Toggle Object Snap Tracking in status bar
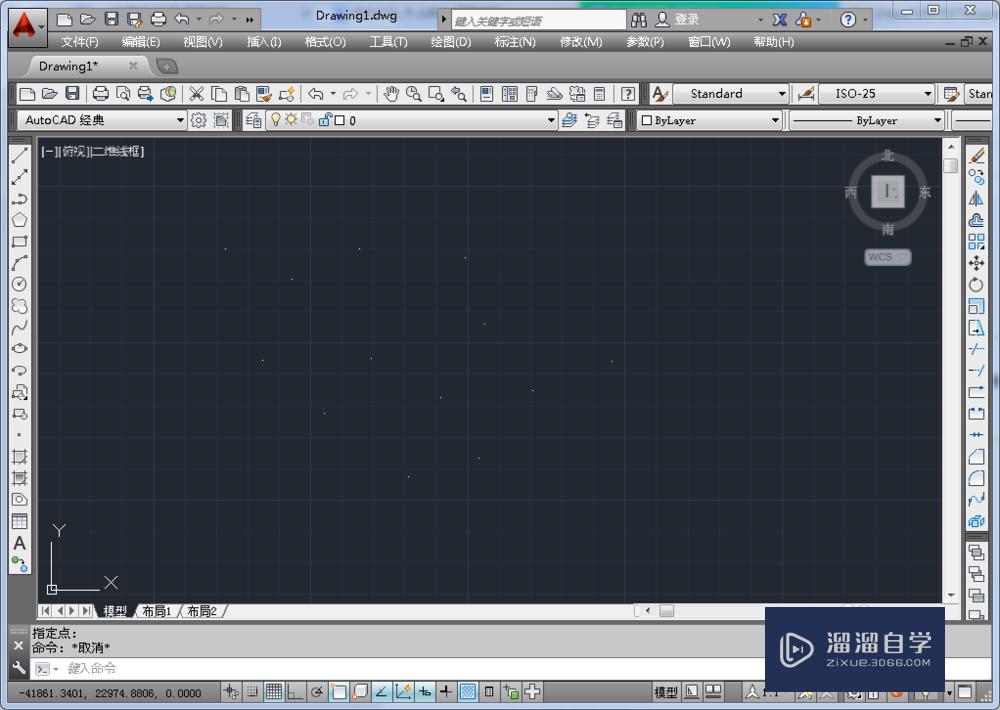The width and height of the screenshot is (1000, 710). (x=381, y=692)
